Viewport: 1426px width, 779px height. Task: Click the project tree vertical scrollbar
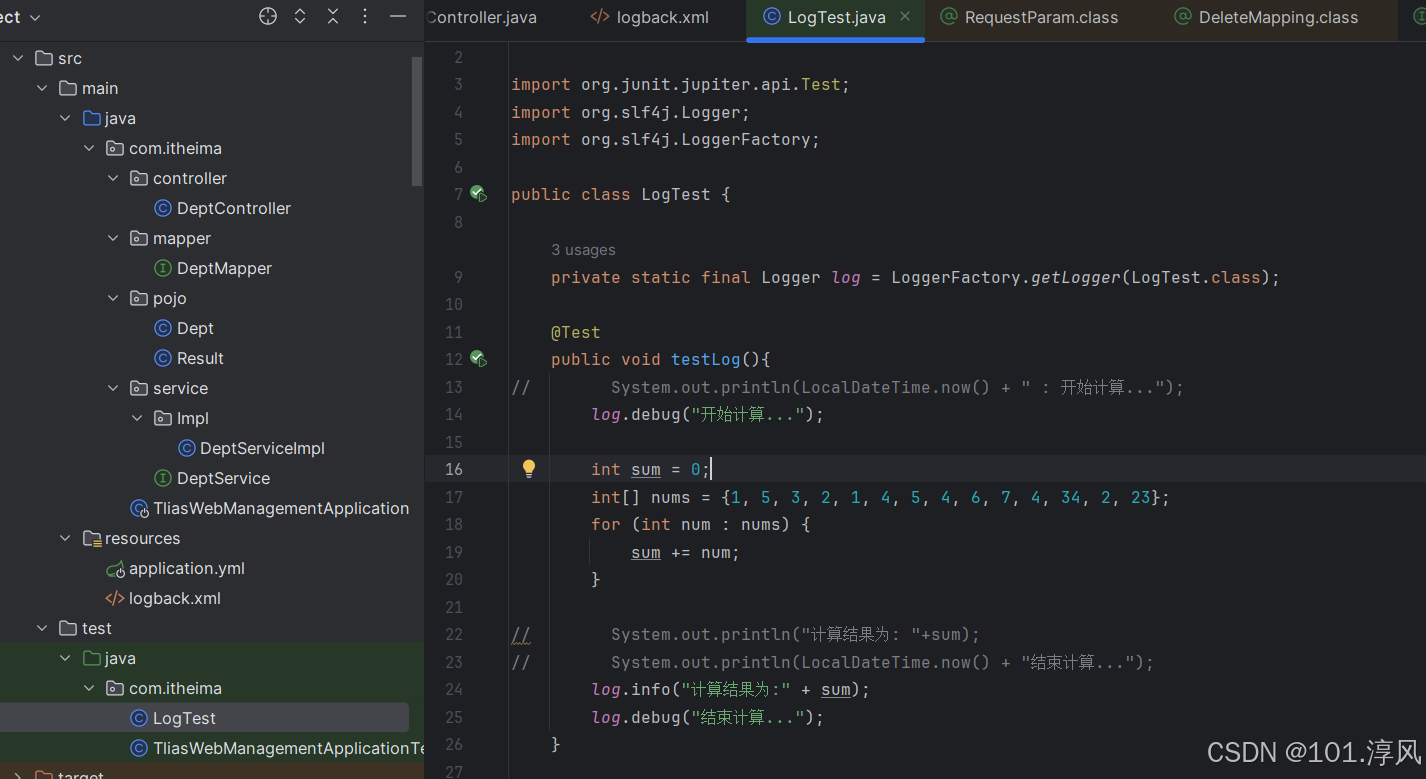pyautogui.click(x=417, y=120)
